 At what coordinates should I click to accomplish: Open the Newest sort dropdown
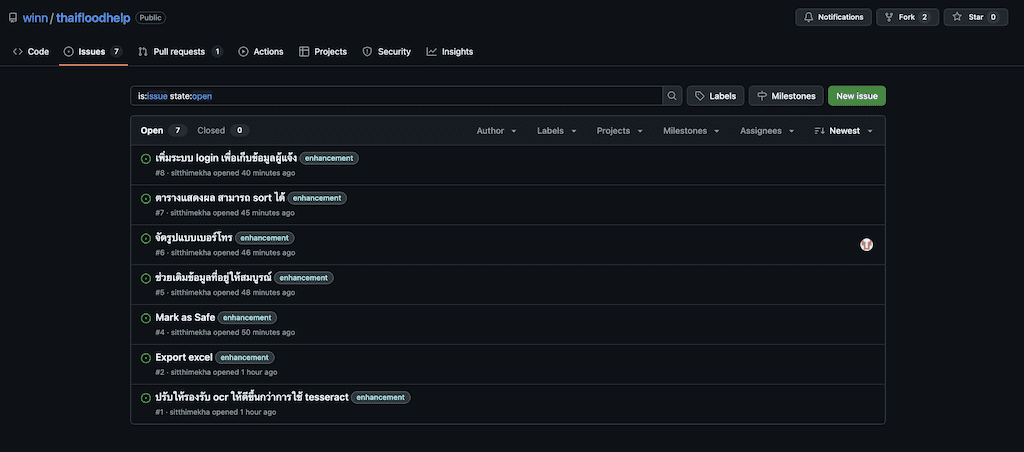(x=843, y=131)
